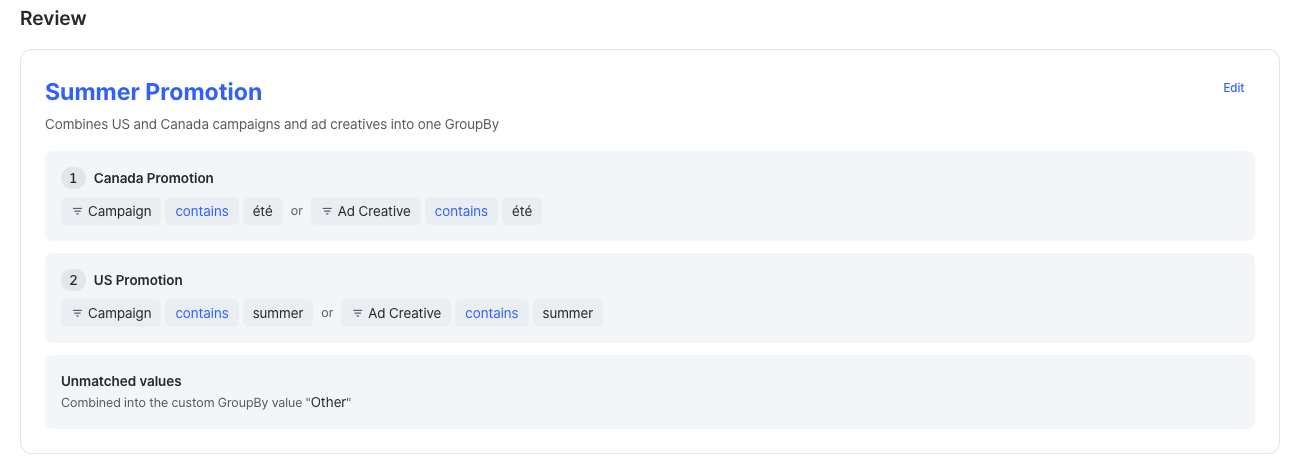This screenshot has height=466, width=1300.
Task: Click the Unmatched values heading
Action: [121, 381]
